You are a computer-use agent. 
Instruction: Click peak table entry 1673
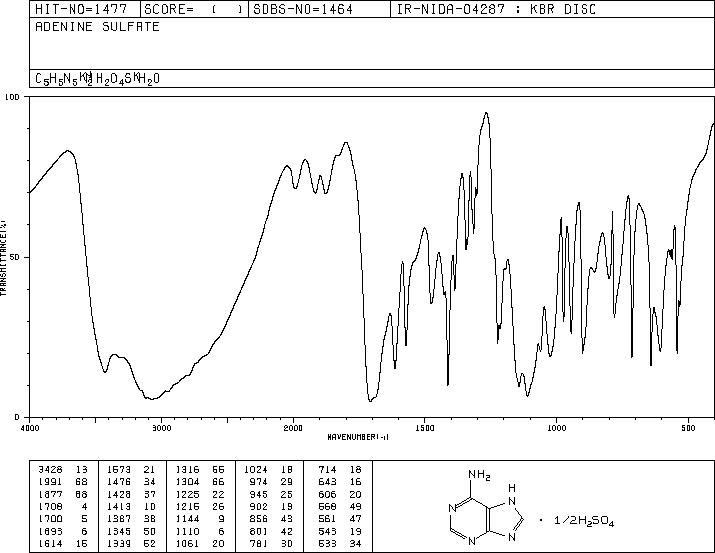tap(119, 470)
